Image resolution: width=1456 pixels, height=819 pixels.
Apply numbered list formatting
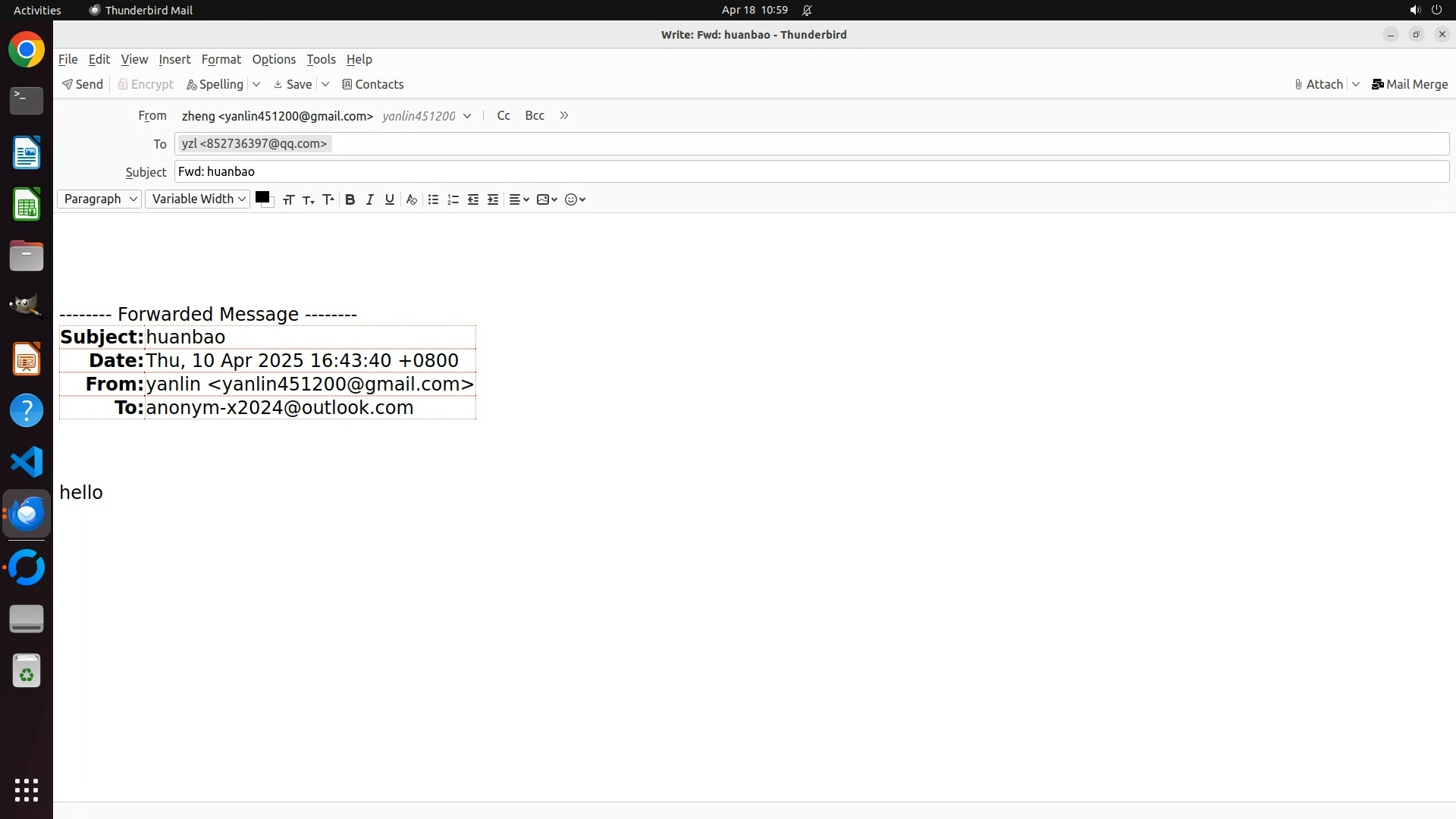pyautogui.click(x=453, y=199)
